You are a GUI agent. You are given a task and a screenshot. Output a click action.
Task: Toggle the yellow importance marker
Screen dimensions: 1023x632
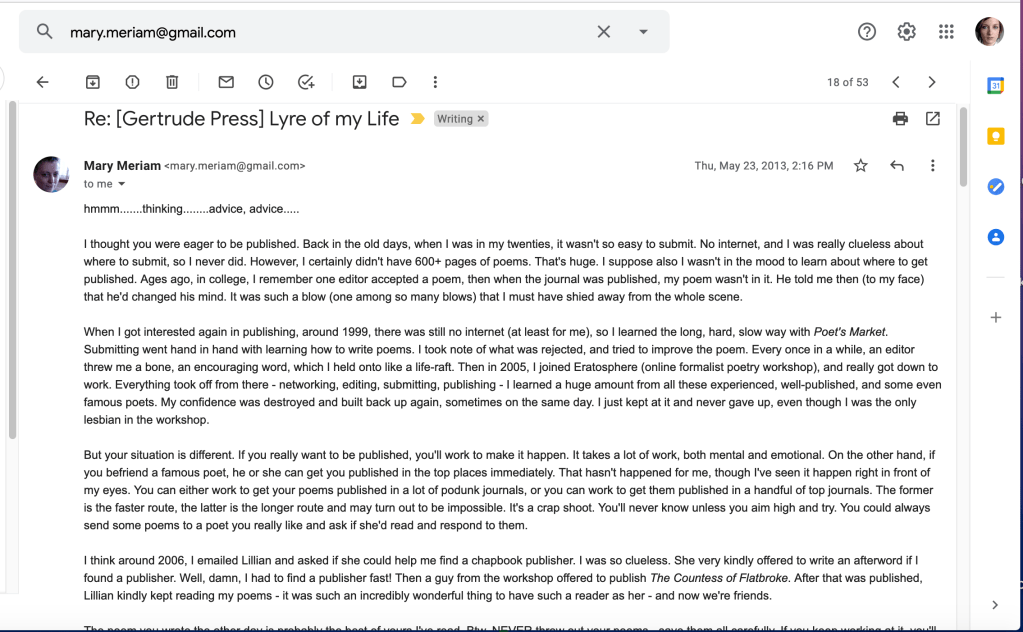[418, 119]
